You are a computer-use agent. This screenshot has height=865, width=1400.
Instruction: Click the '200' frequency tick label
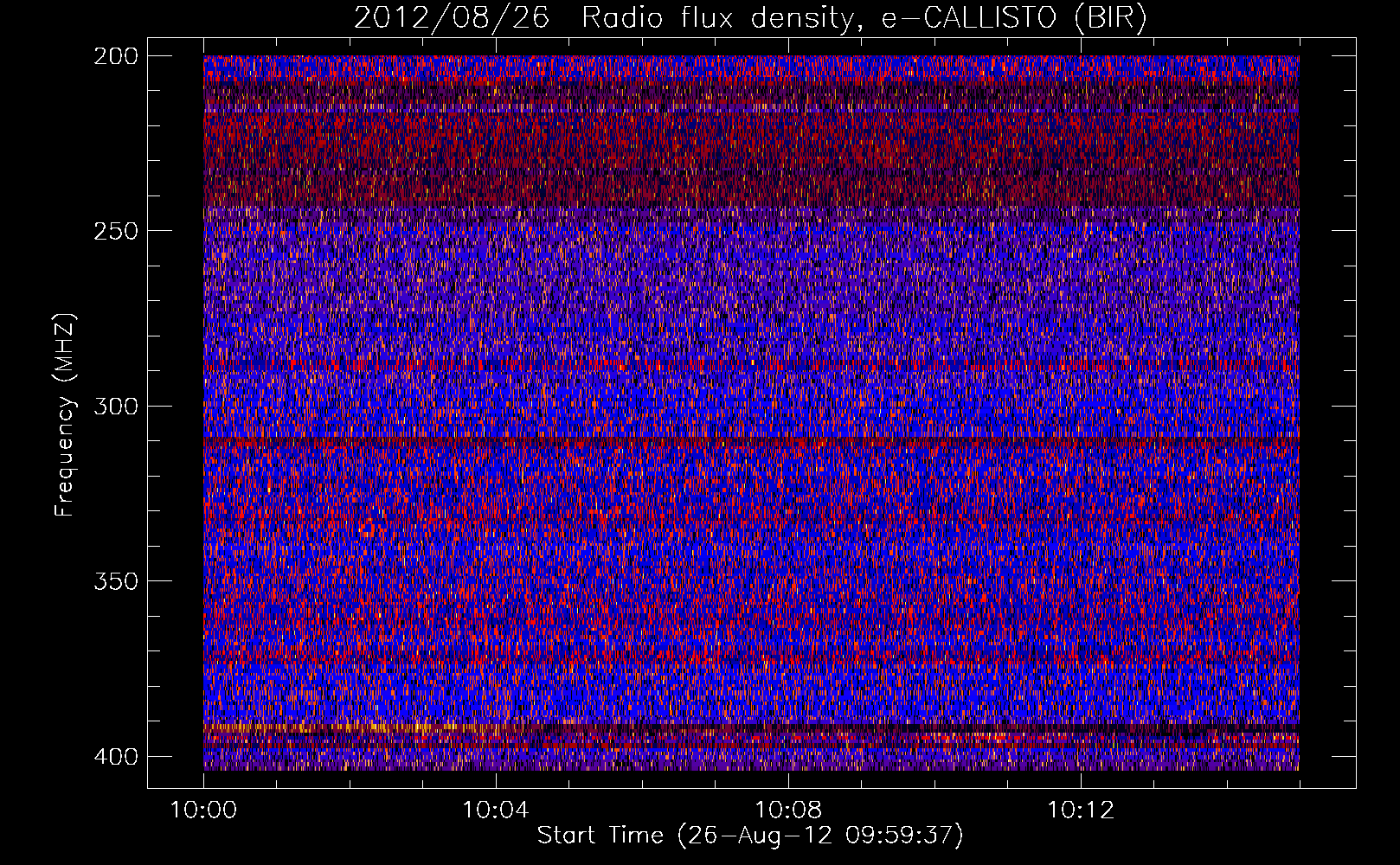[115, 56]
